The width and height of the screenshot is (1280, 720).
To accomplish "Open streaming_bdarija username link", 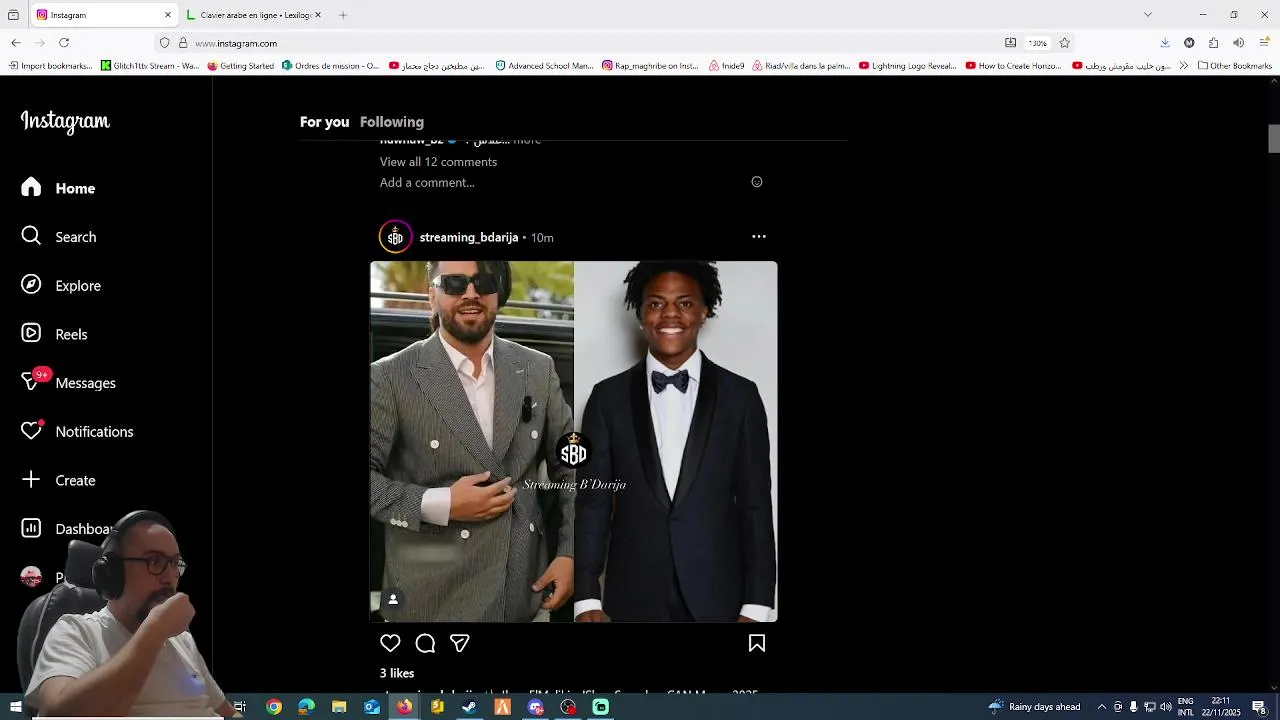I will pos(469,237).
